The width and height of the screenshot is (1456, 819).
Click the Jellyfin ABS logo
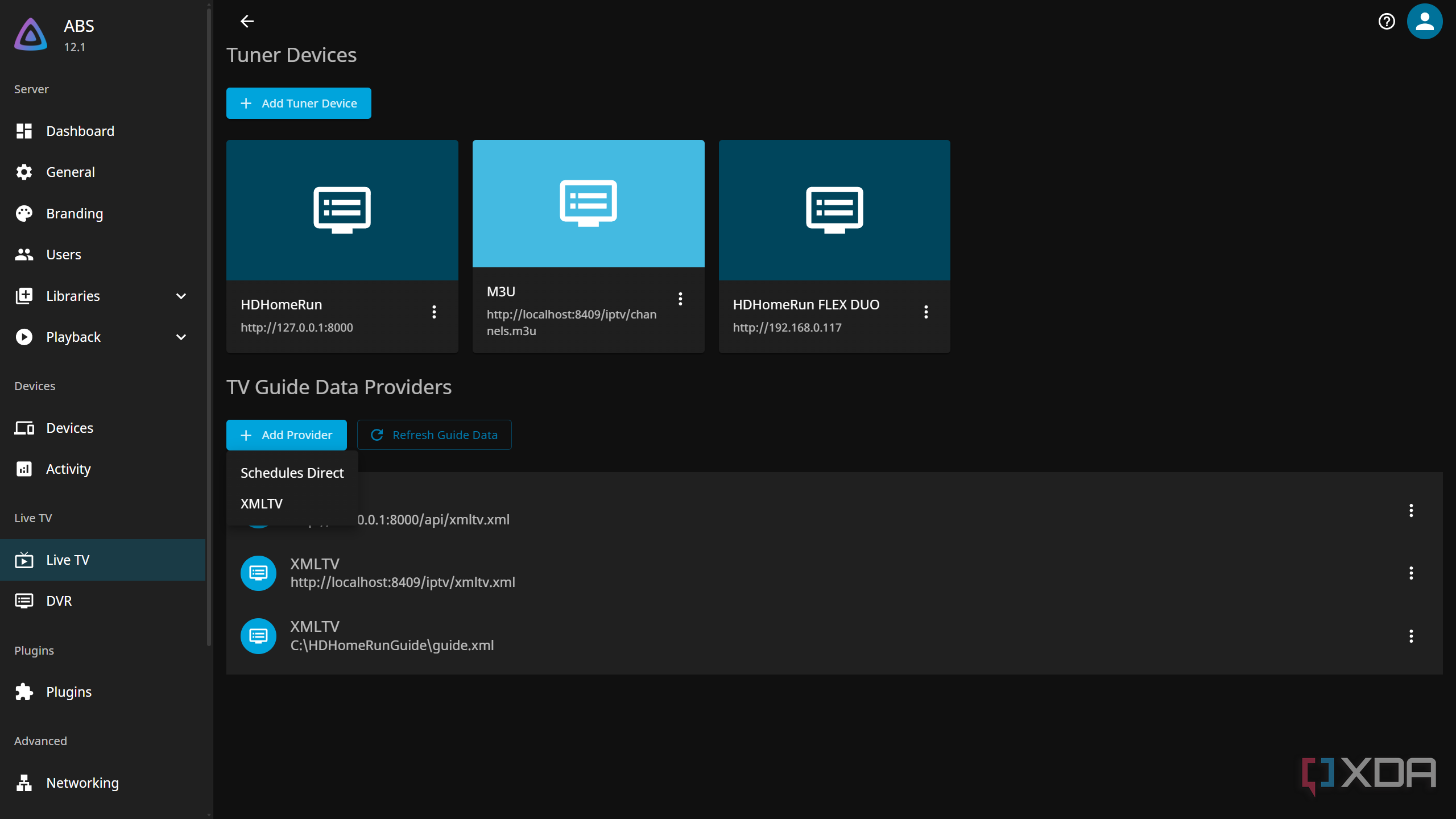point(31,35)
